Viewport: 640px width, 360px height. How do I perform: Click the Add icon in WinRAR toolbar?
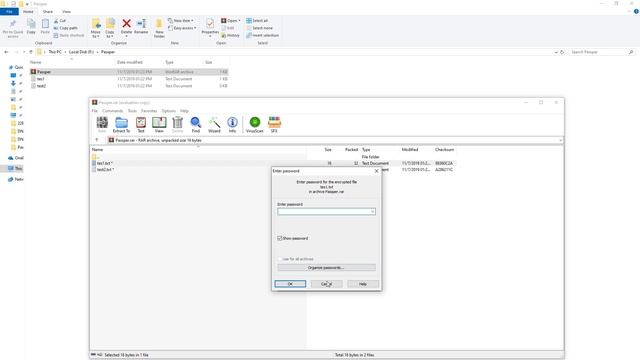[x=102, y=124]
